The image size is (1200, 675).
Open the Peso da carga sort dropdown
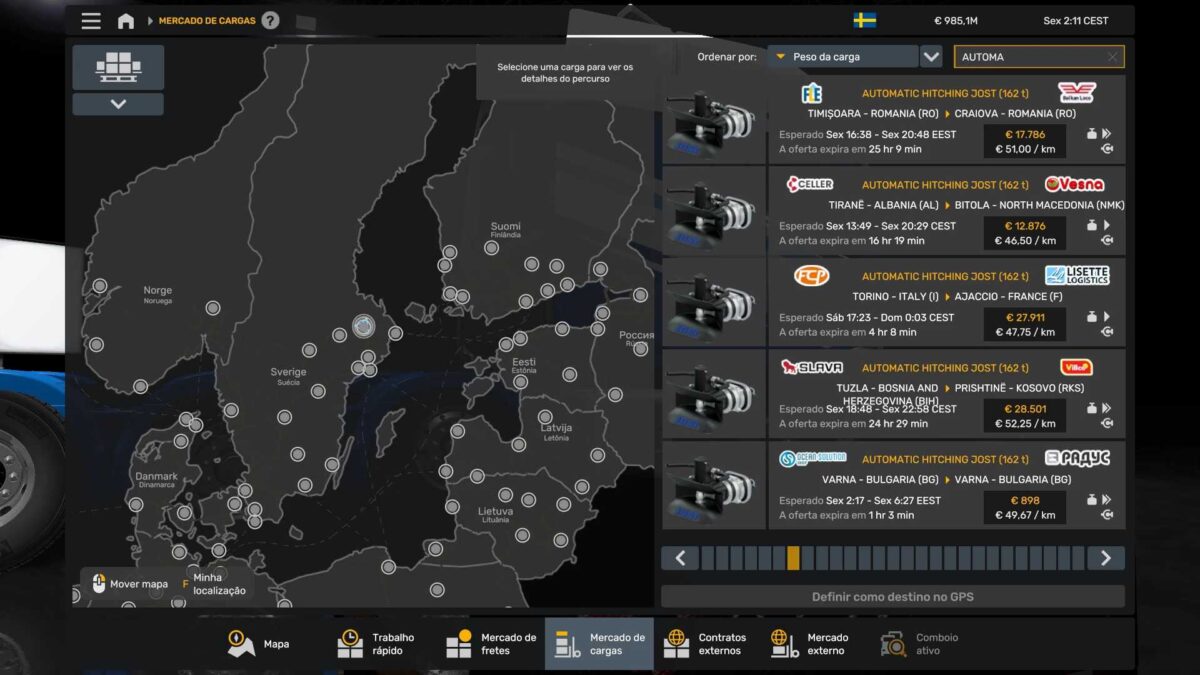click(843, 57)
